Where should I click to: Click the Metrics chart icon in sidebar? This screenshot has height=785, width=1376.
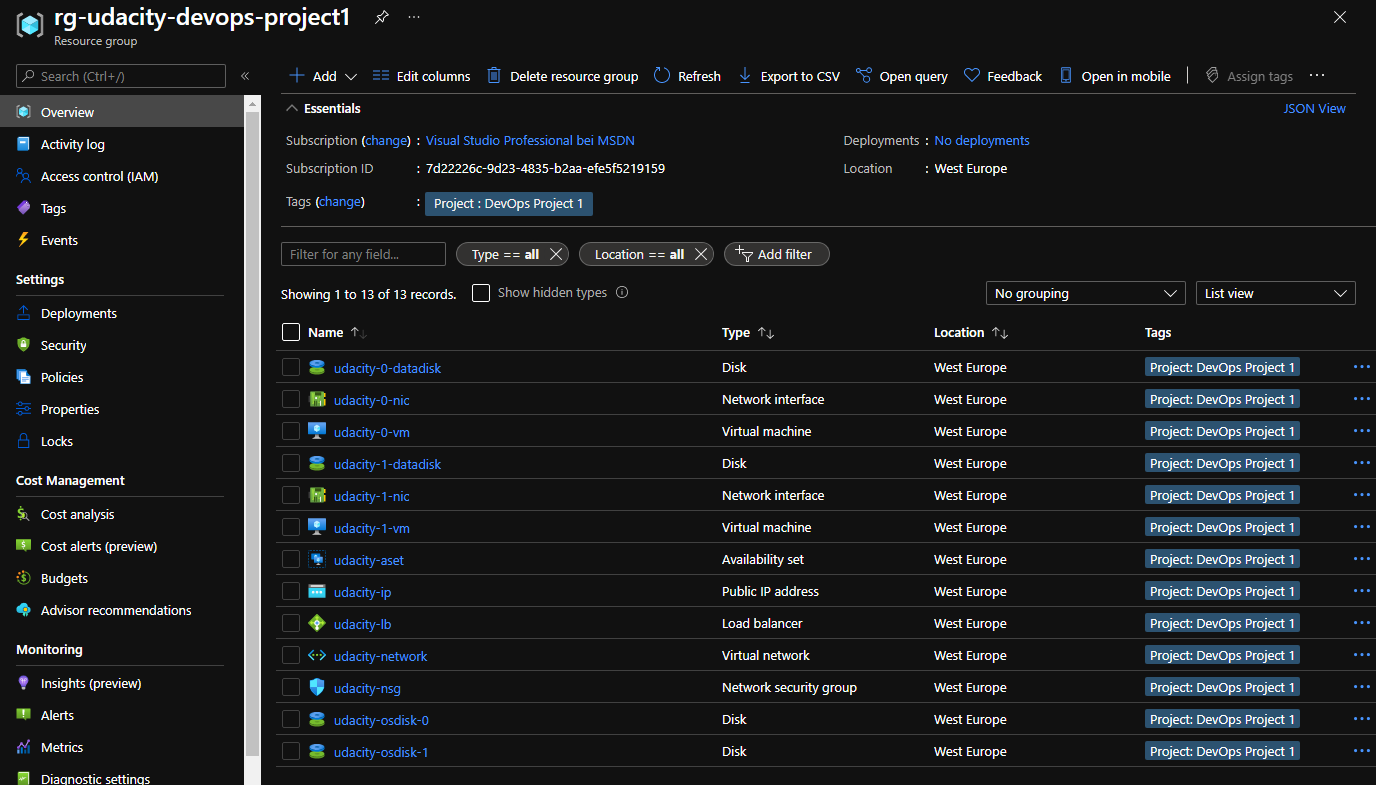coord(24,747)
